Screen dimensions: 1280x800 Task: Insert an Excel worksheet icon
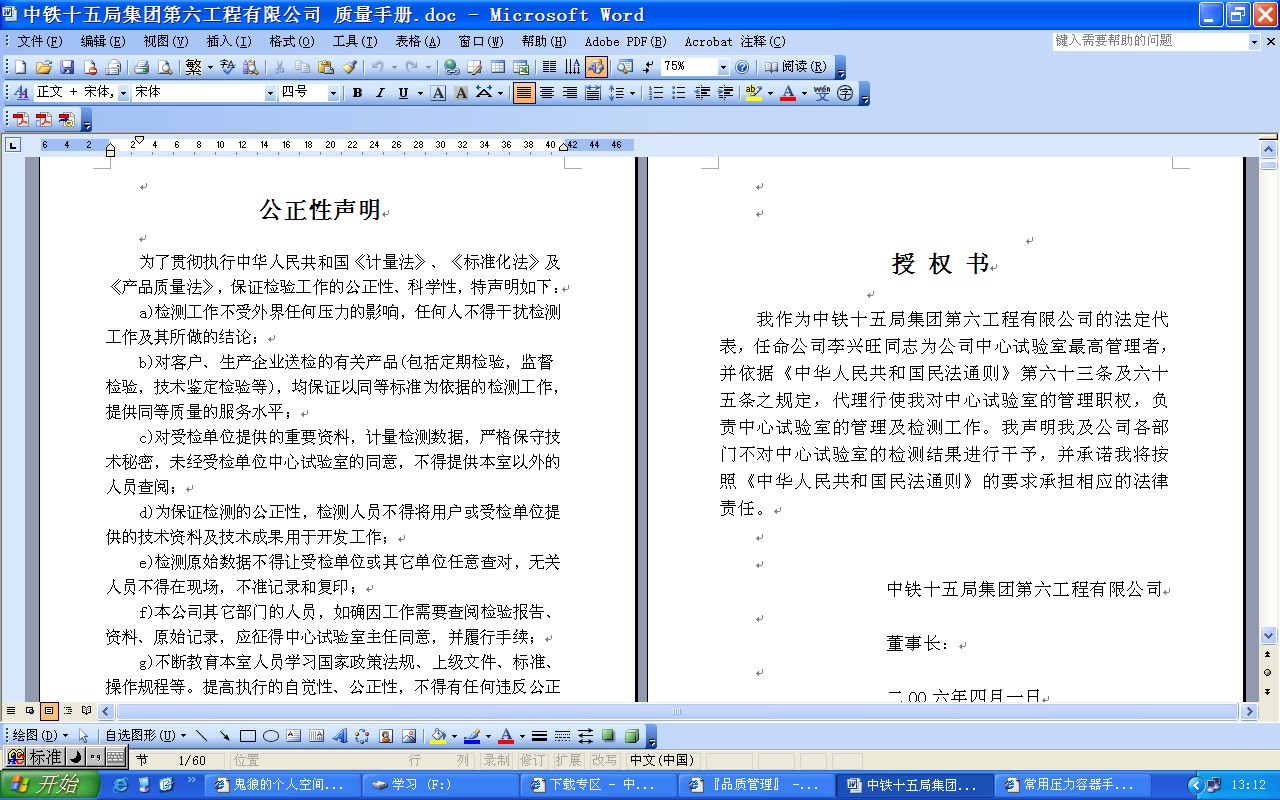click(x=521, y=67)
